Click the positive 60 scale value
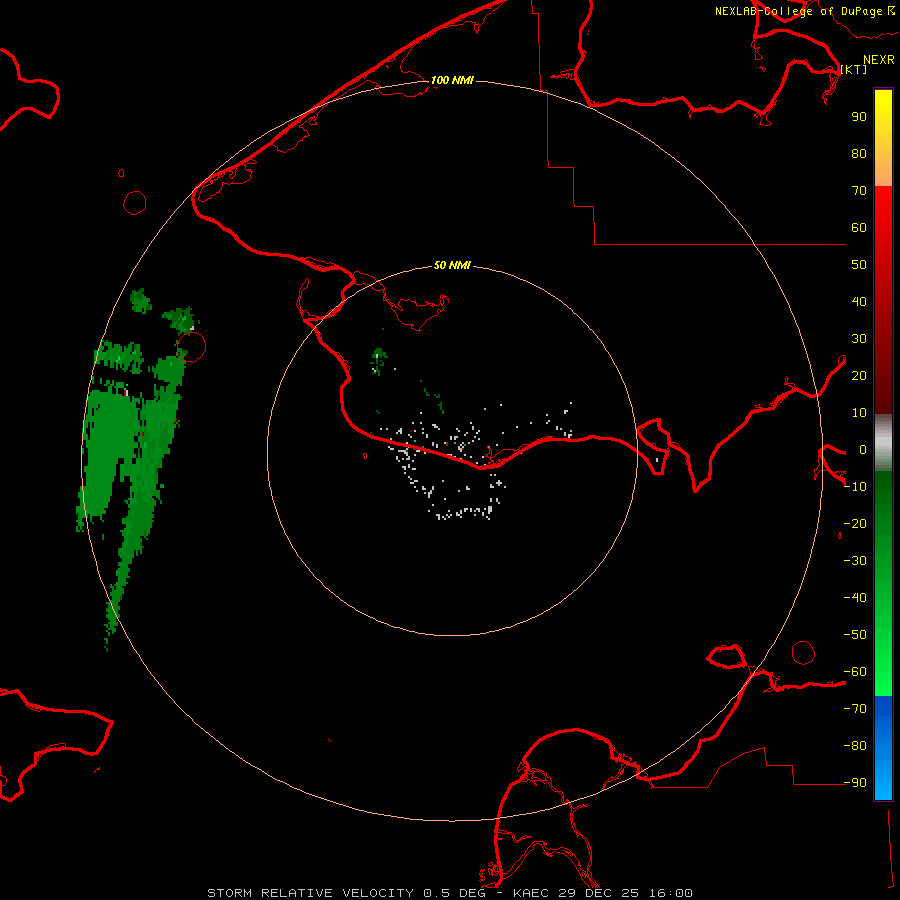This screenshot has height=900, width=900. 859,227
